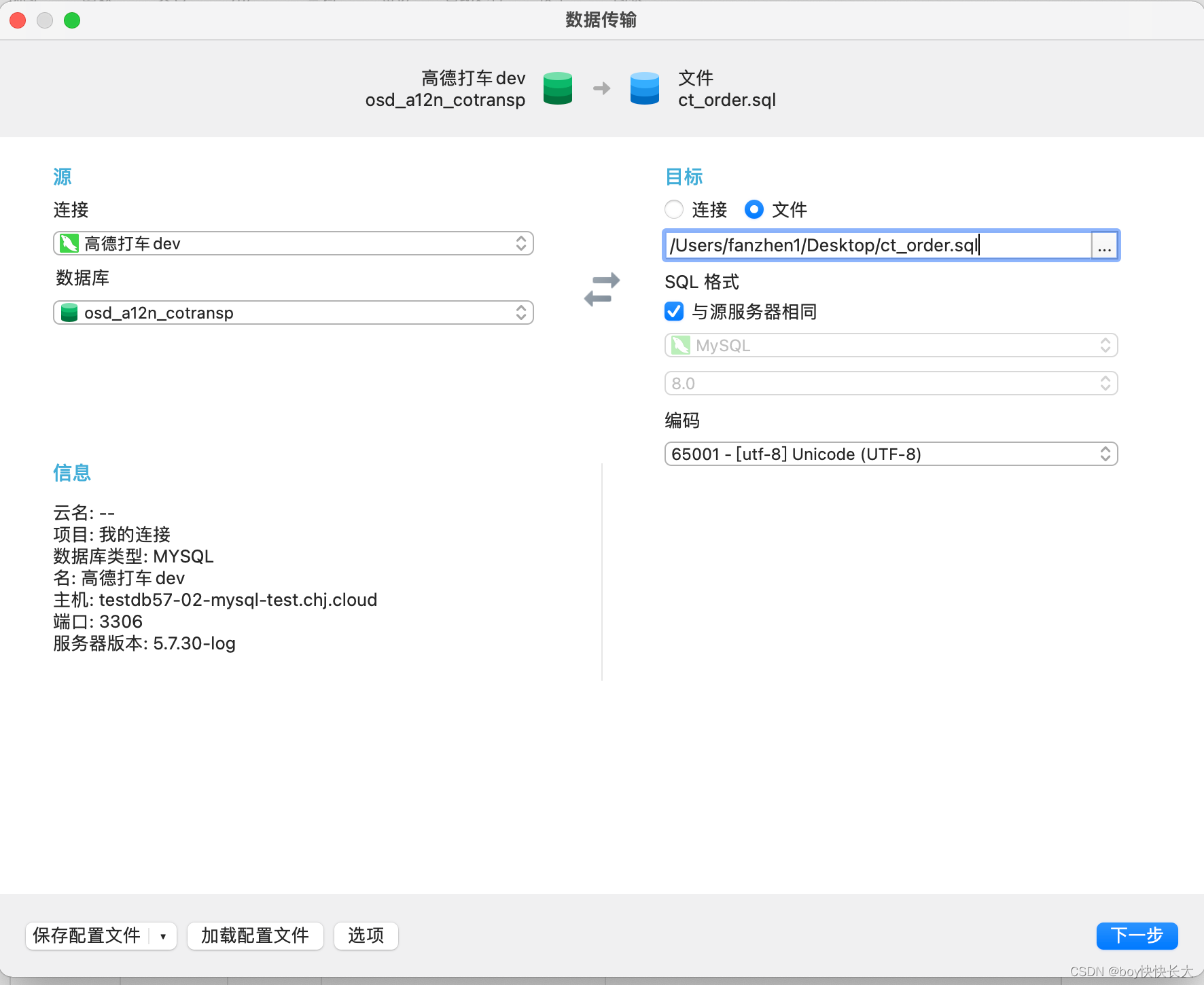Open the 数据库 dropdown osd_a12n_cotransp
The height and width of the screenshot is (985, 1204).
pyautogui.click(x=294, y=312)
